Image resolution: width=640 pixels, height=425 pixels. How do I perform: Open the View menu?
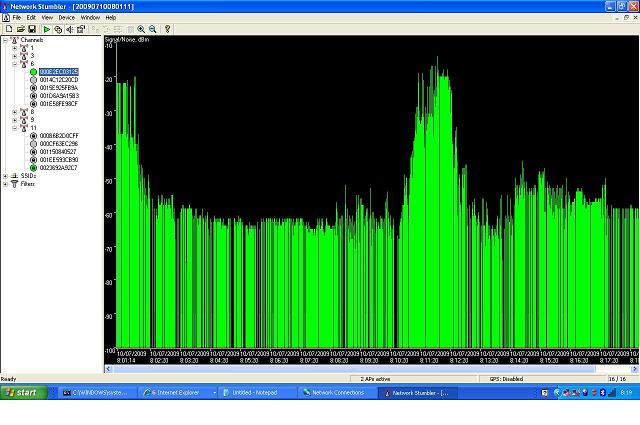48,17
